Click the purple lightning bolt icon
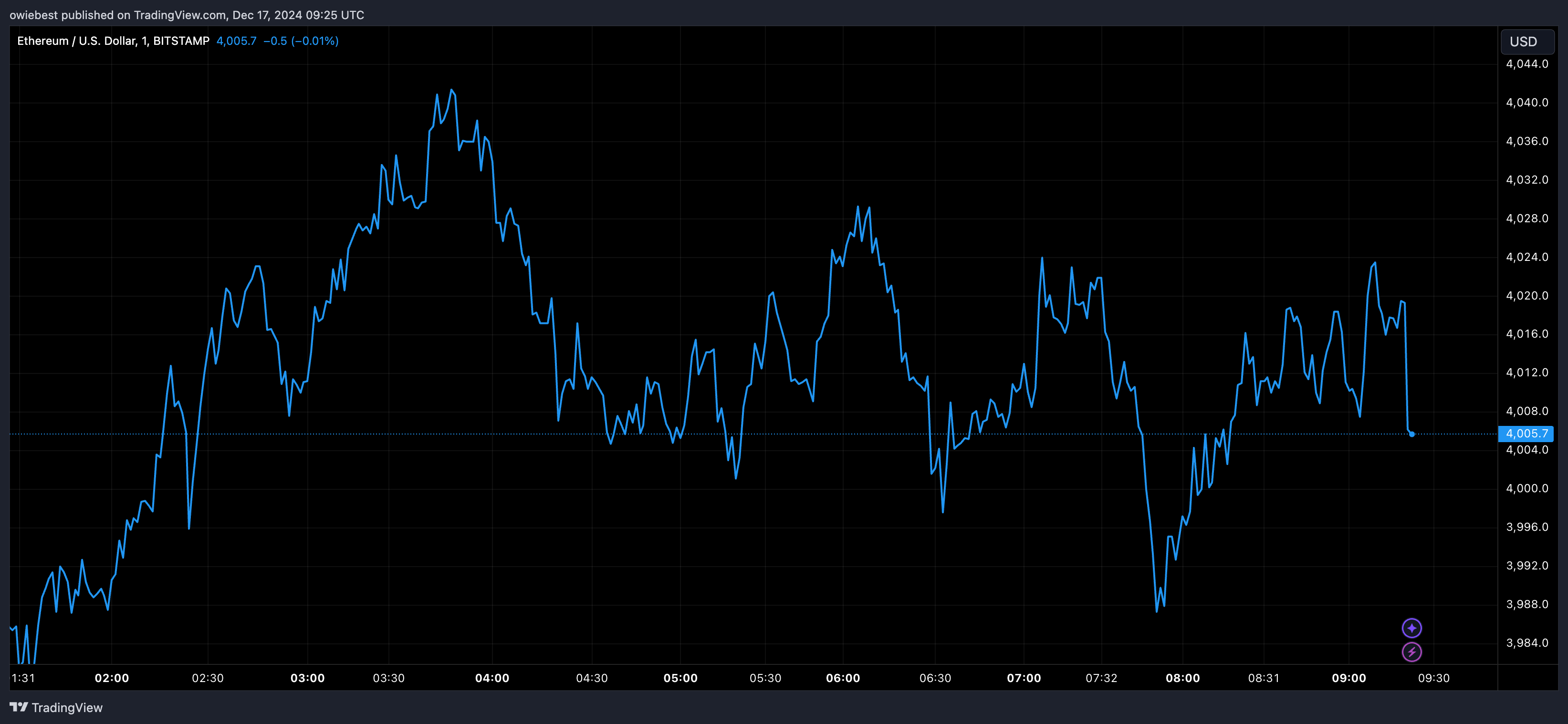Viewport: 1568px width, 724px height. [x=1411, y=652]
